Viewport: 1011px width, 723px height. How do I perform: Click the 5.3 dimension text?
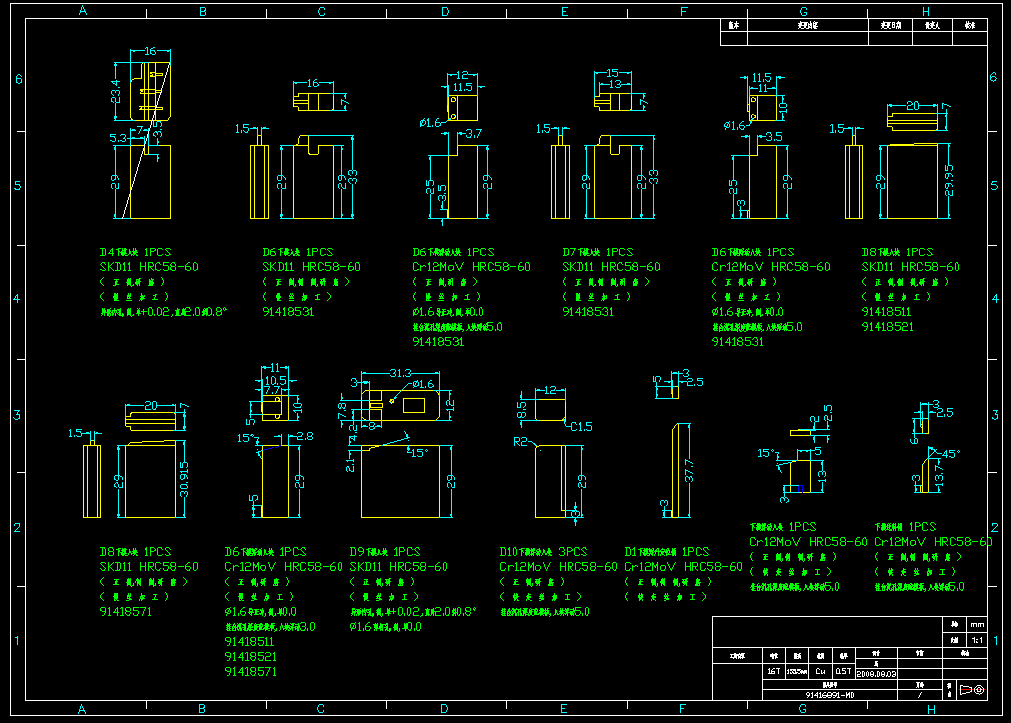click(x=118, y=138)
